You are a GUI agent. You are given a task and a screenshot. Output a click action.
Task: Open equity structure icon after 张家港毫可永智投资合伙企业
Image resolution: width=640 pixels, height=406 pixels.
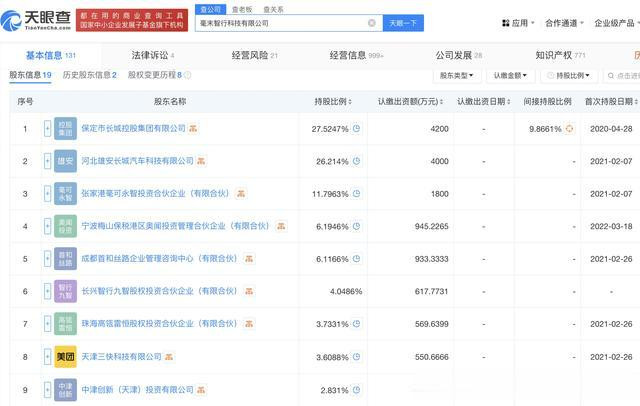(241, 193)
